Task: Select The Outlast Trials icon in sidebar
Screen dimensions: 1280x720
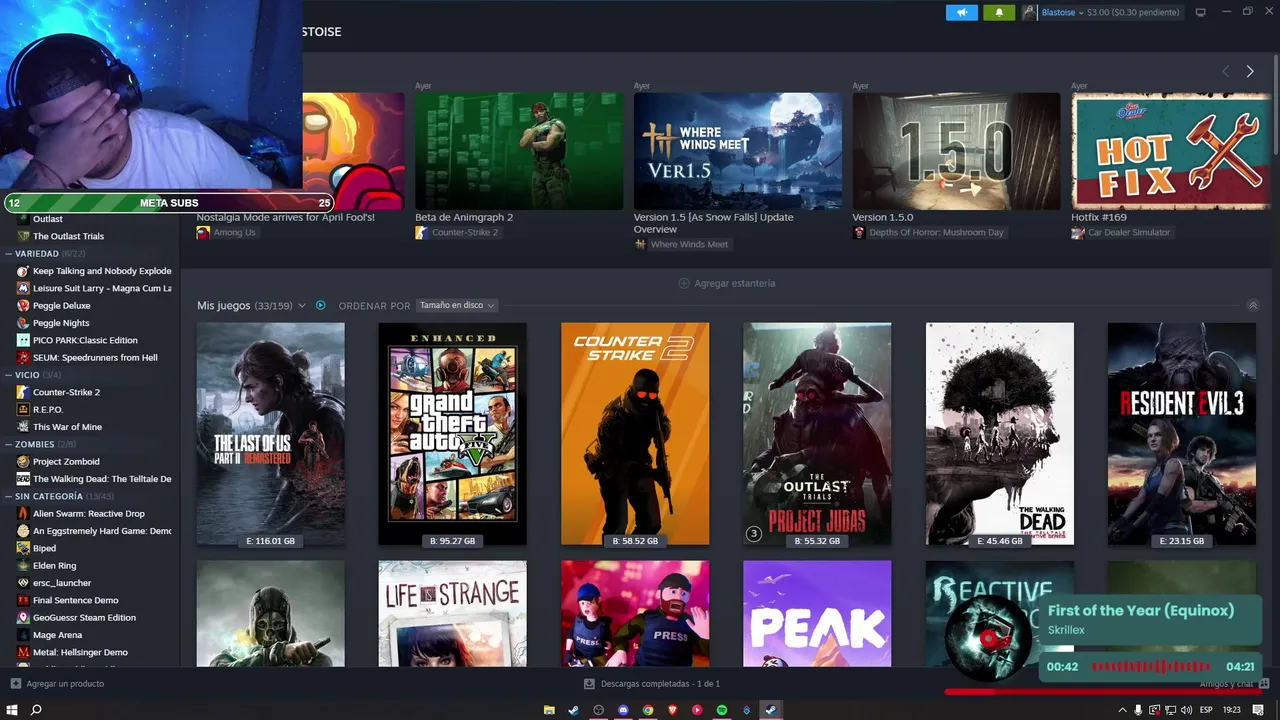Action: point(24,236)
